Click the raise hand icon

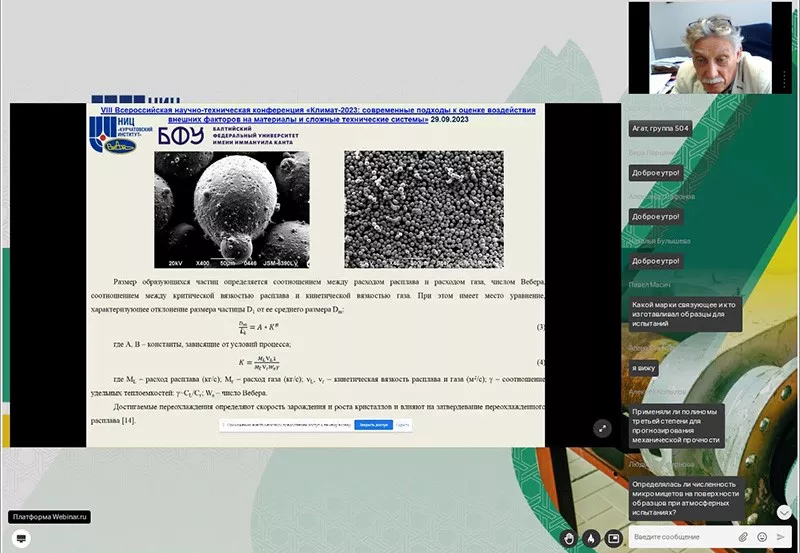click(x=569, y=538)
